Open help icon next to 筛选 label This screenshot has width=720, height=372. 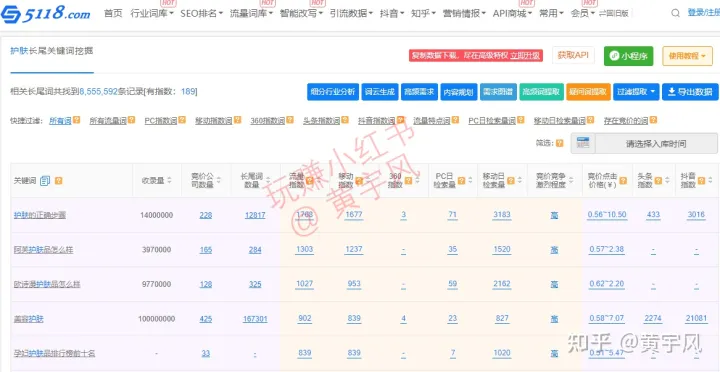click(x=559, y=143)
